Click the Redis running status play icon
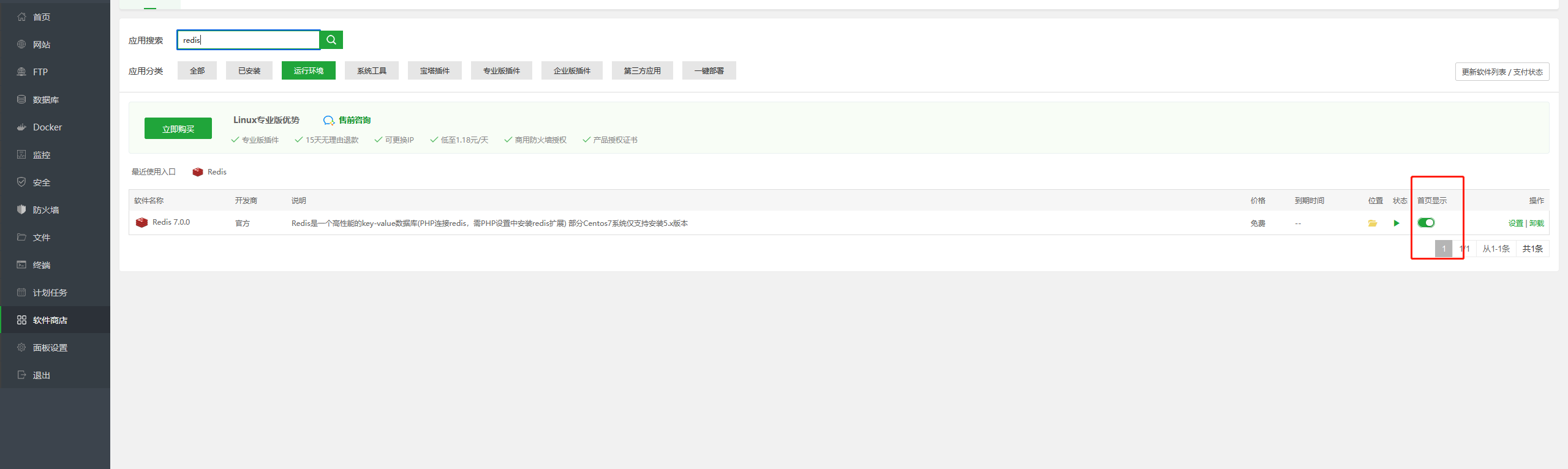This screenshot has height=469, width=1568. click(x=1396, y=223)
